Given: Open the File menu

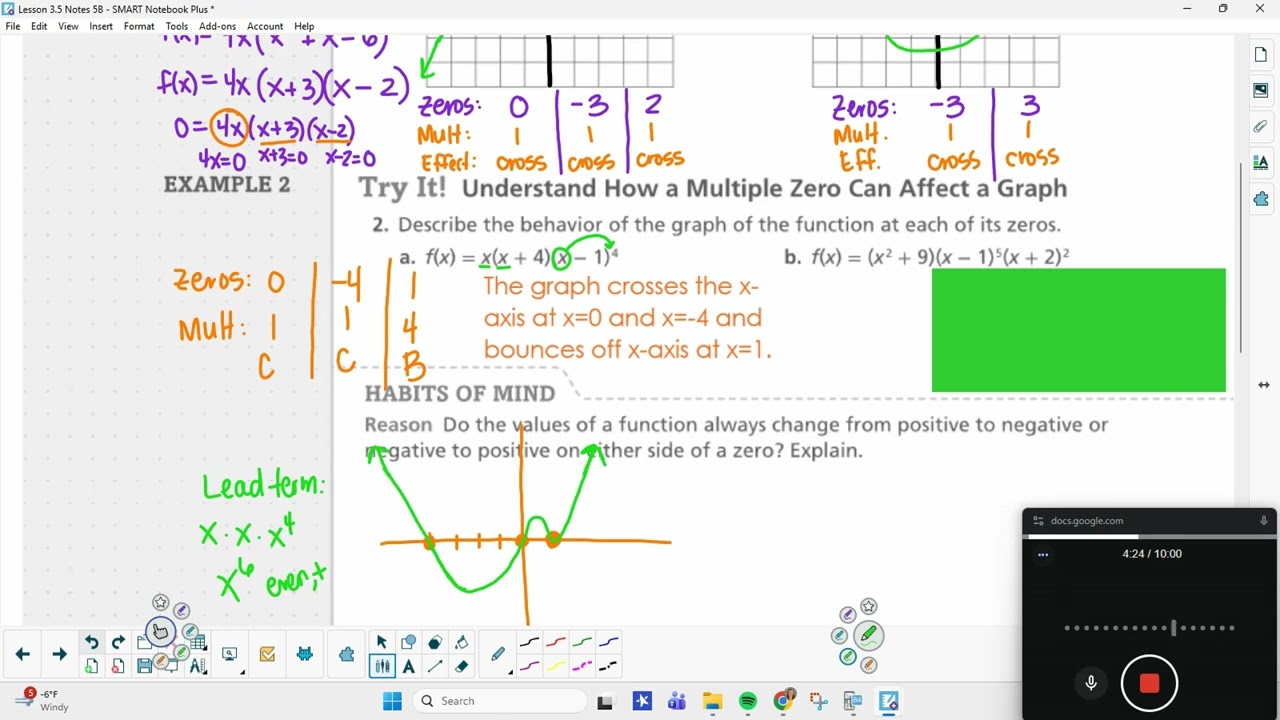Looking at the screenshot, I should click(x=12, y=26).
